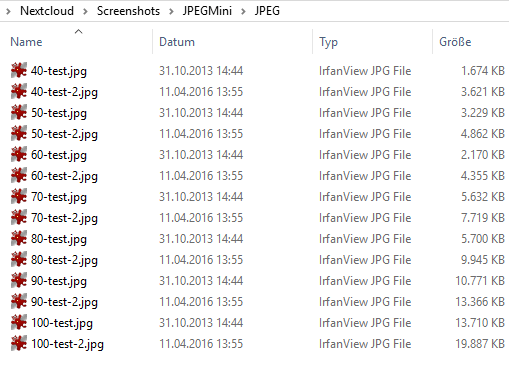
Task: Click the icon beside 100-test-2.jpg
Action: click(19, 343)
